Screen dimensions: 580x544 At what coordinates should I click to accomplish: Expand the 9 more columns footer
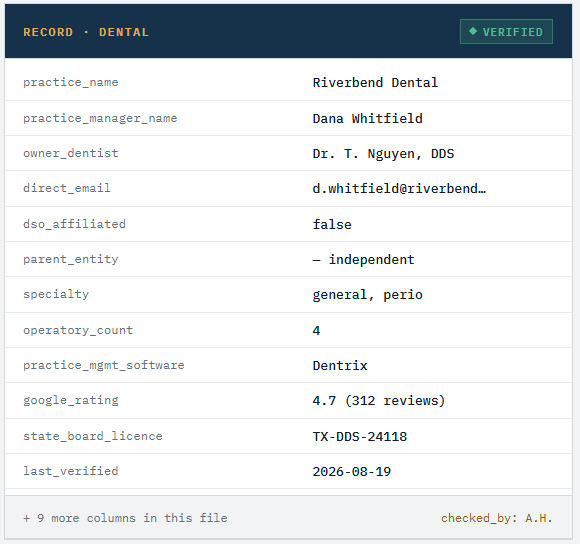pyautogui.click(x=125, y=518)
